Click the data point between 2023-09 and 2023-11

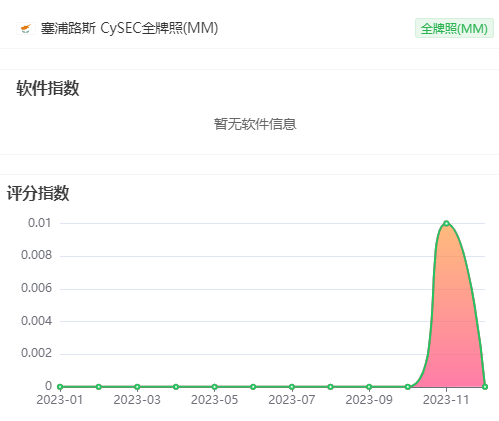408,387
